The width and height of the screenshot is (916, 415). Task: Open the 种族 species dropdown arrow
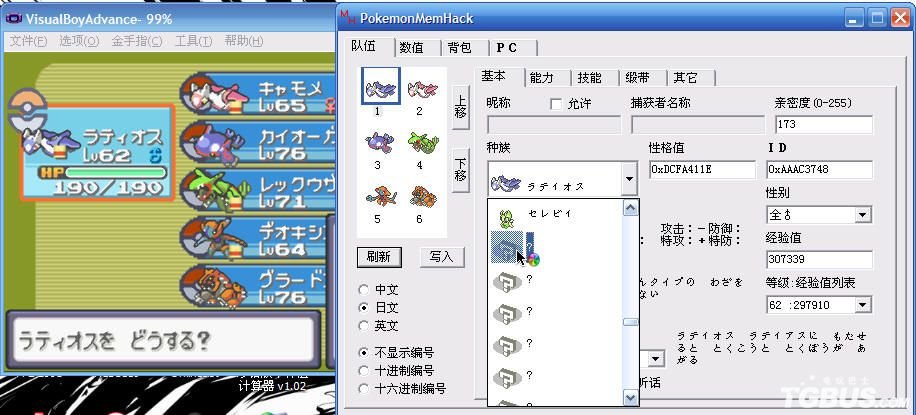(629, 178)
